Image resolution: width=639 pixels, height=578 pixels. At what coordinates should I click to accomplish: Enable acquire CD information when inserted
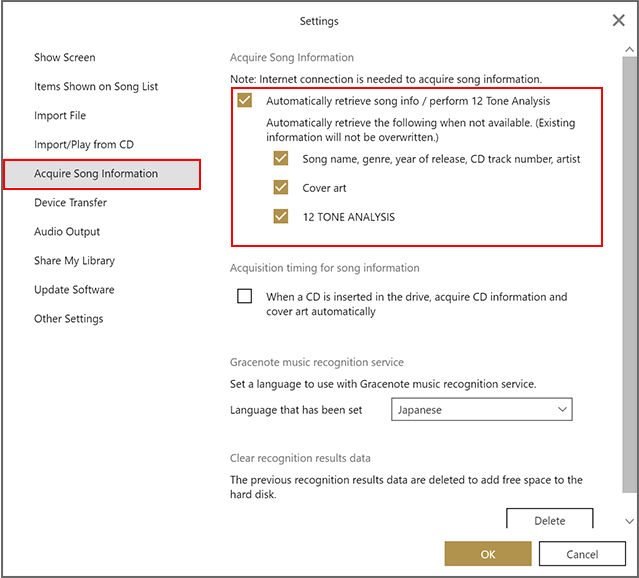pos(245,297)
